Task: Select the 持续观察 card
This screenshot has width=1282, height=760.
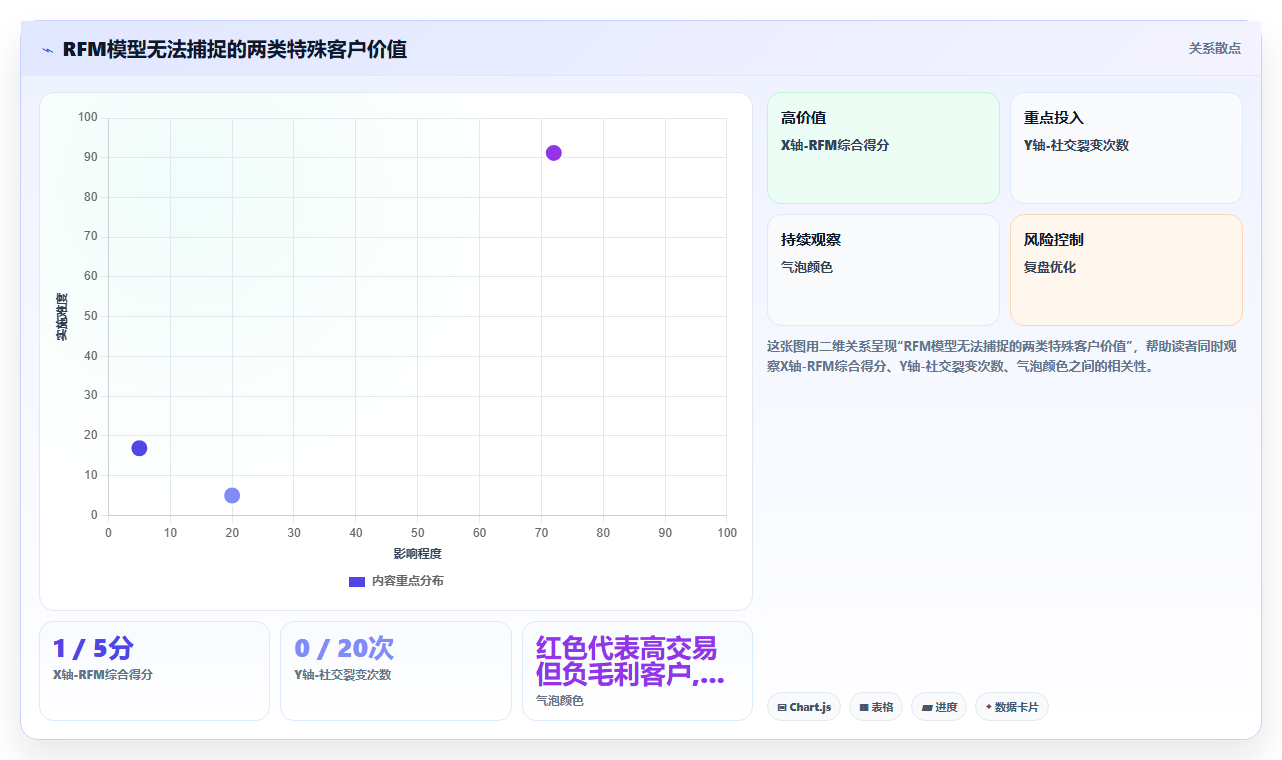Action: pos(883,270)
